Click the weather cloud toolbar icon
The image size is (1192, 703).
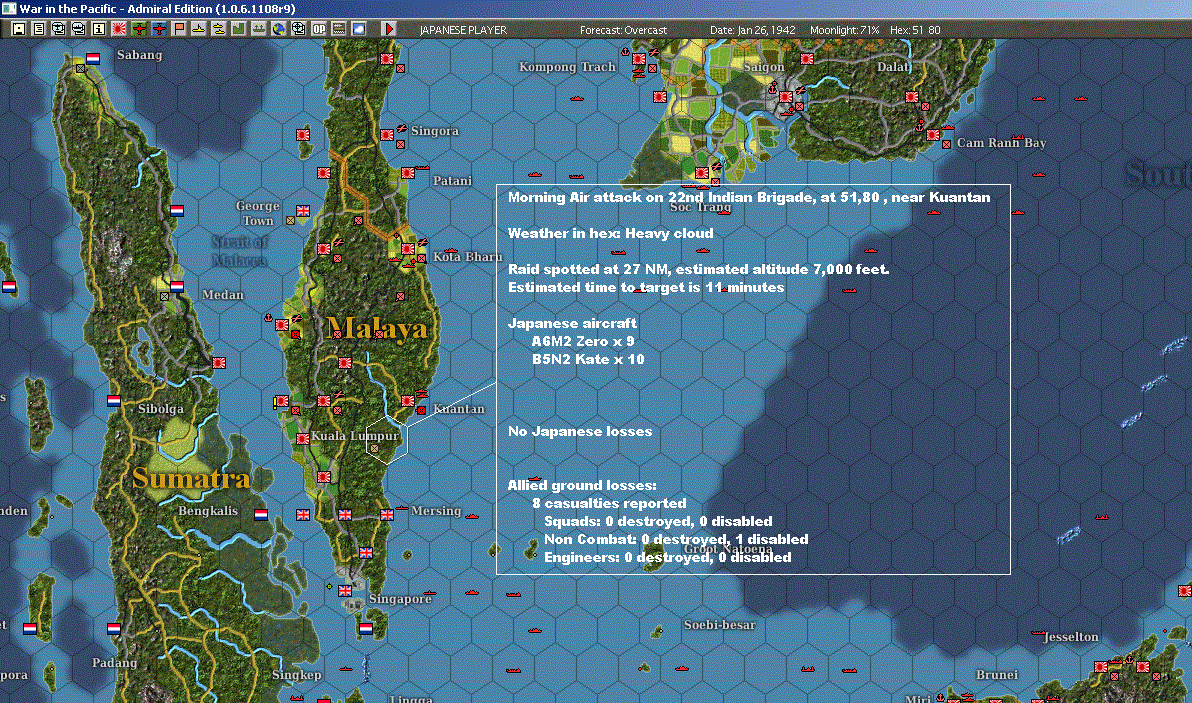(359, 29)
